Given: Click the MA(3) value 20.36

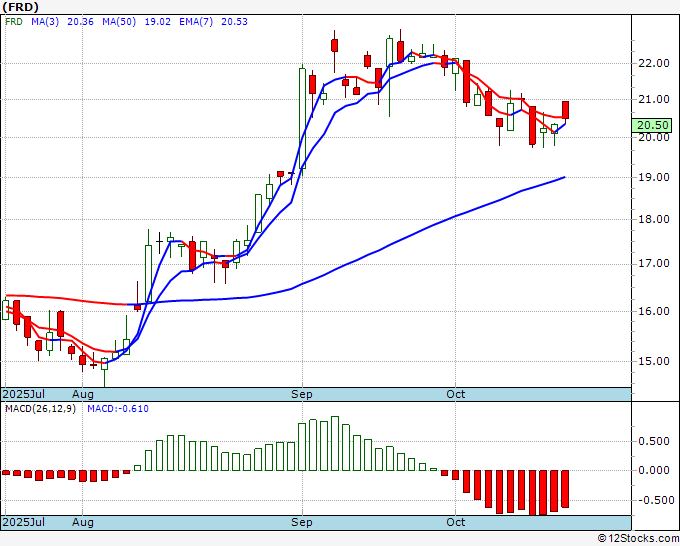Looking at the screenshot, I should (80, 22).
